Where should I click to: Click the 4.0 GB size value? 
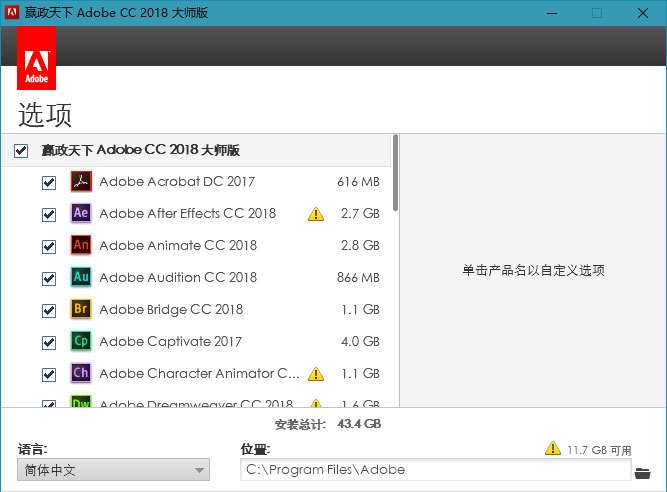coord(360,341)
